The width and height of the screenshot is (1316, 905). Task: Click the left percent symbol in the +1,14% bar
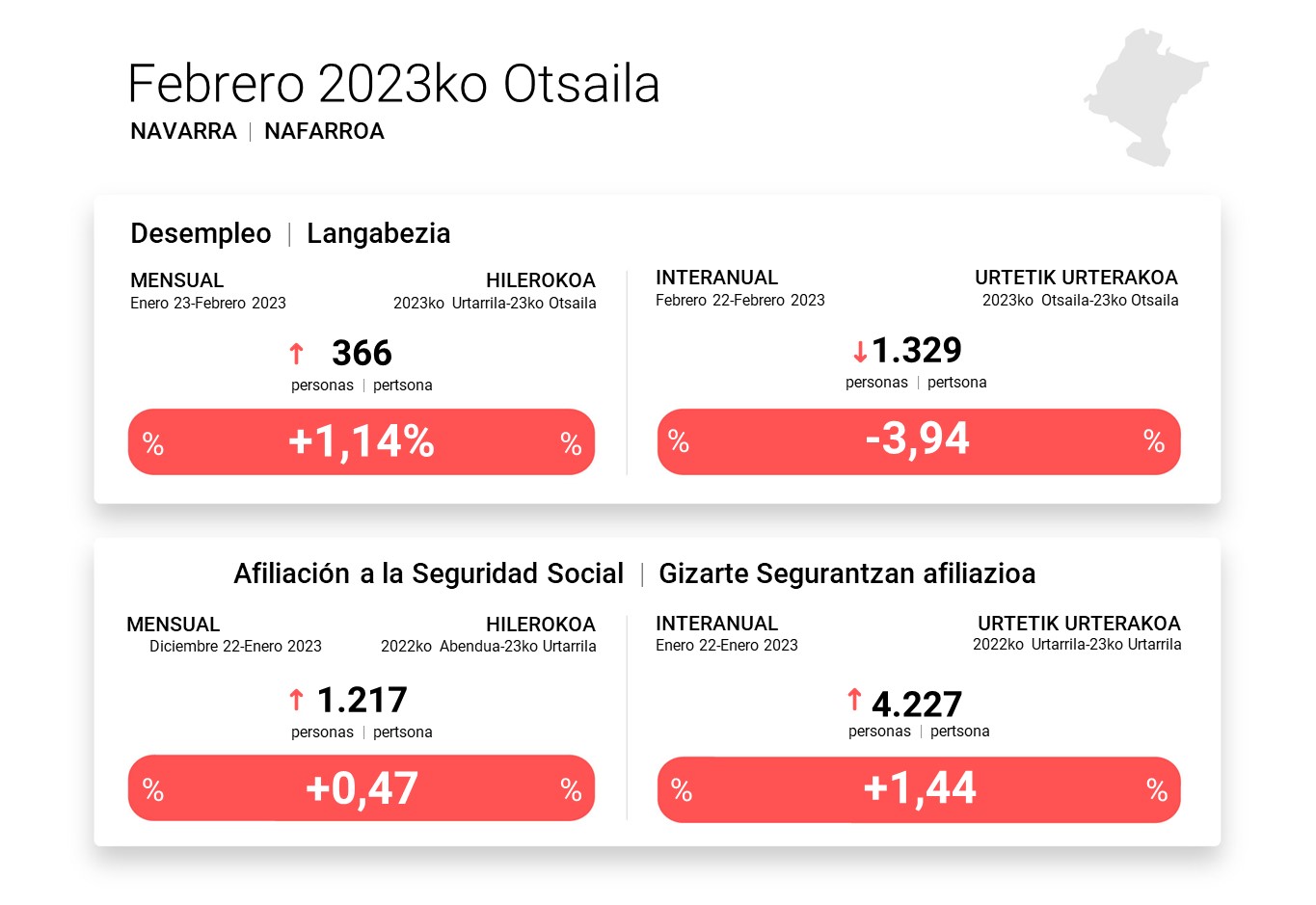[153, 444]
